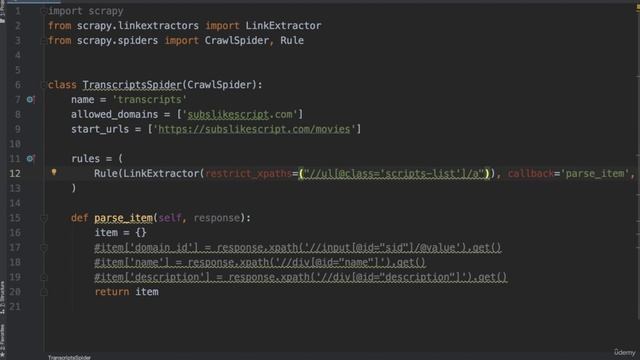Click line number 9 in the gutter
640x360 pixels.
click(18, 129)
